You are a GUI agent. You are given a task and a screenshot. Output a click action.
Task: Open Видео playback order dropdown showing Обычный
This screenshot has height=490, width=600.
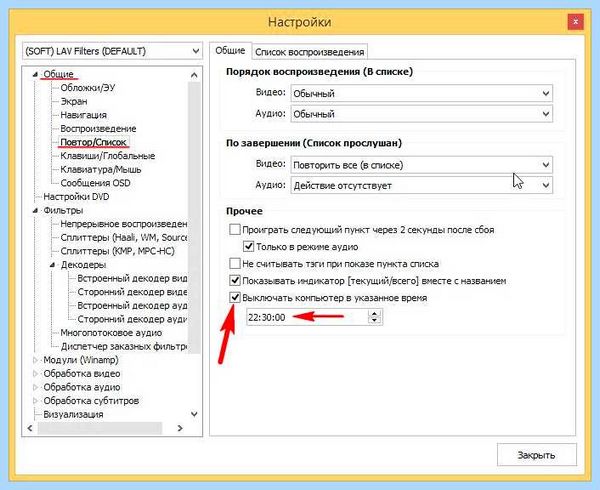click(x=421, y=93)
